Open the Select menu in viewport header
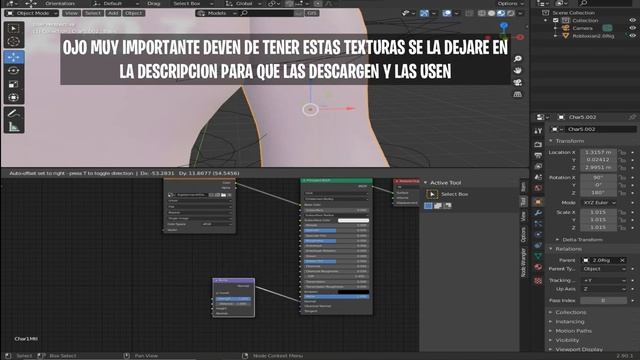The width and height of the screenshot is (640, 360). [93, 13]
